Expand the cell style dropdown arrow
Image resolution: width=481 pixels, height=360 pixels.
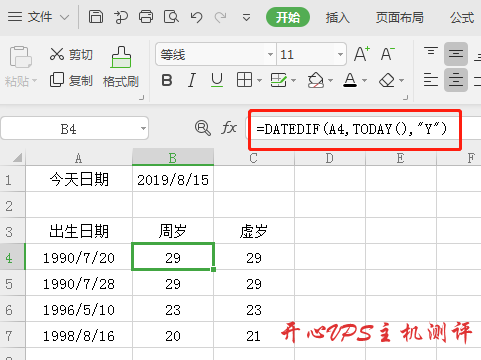tap(294, 80)
